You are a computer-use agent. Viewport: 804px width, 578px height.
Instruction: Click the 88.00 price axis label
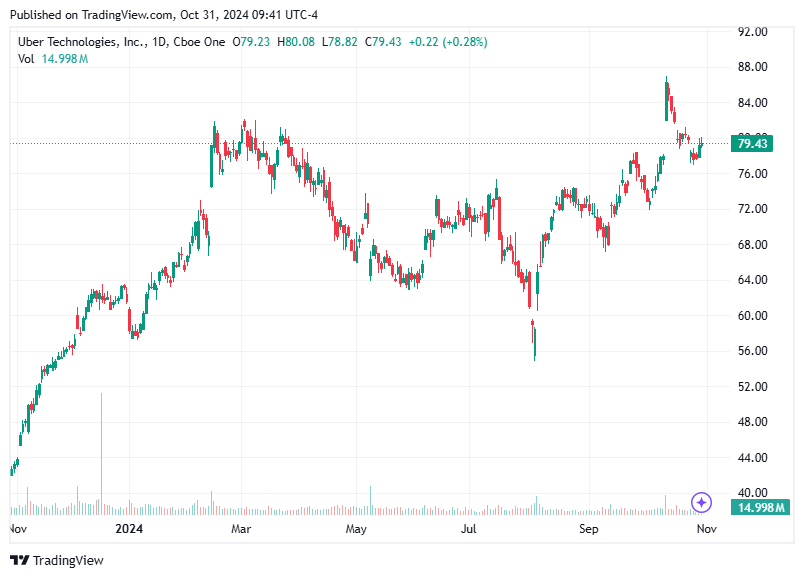[x=752, y=67]
